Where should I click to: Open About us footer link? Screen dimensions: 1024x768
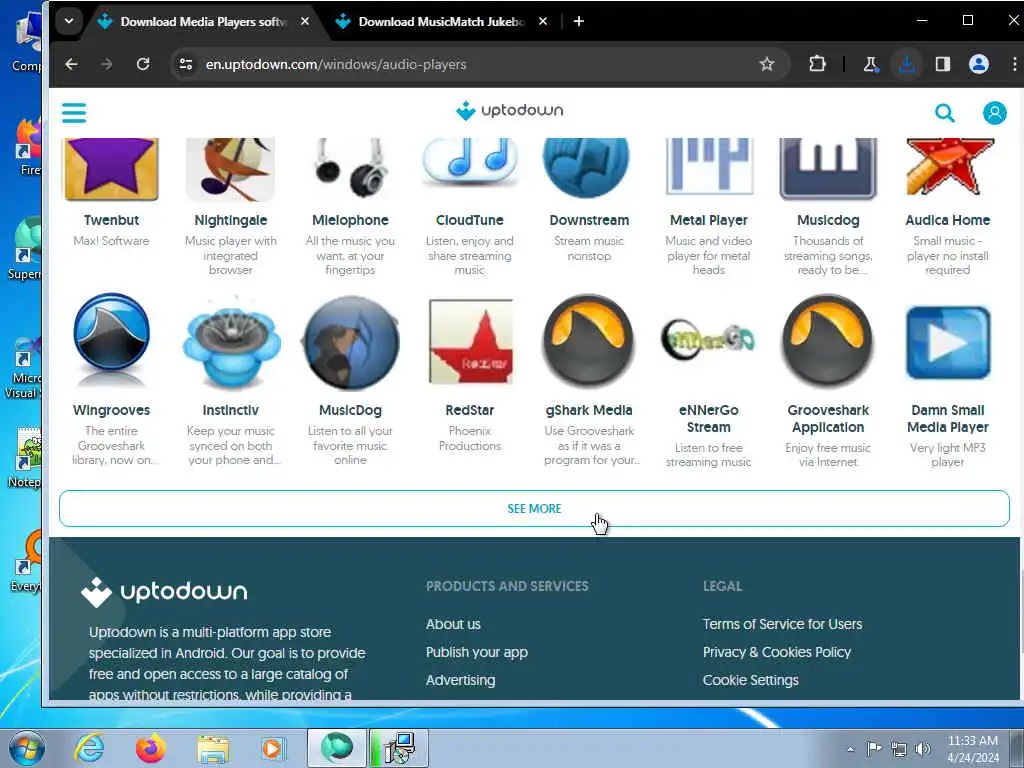[x=453, y=624]
